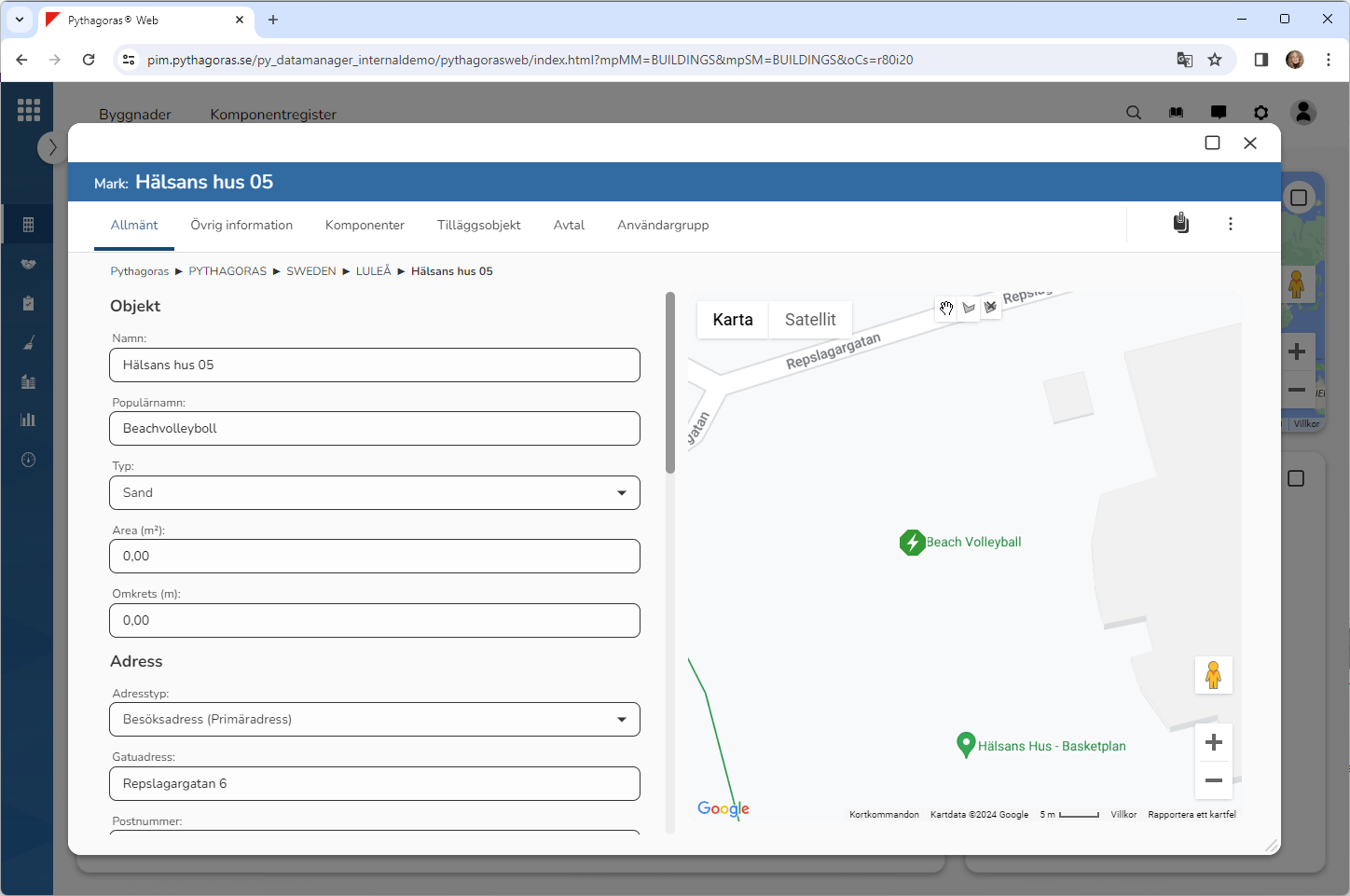
Task: Select the hand pan tool on map
Action: (x=946, y=309)
